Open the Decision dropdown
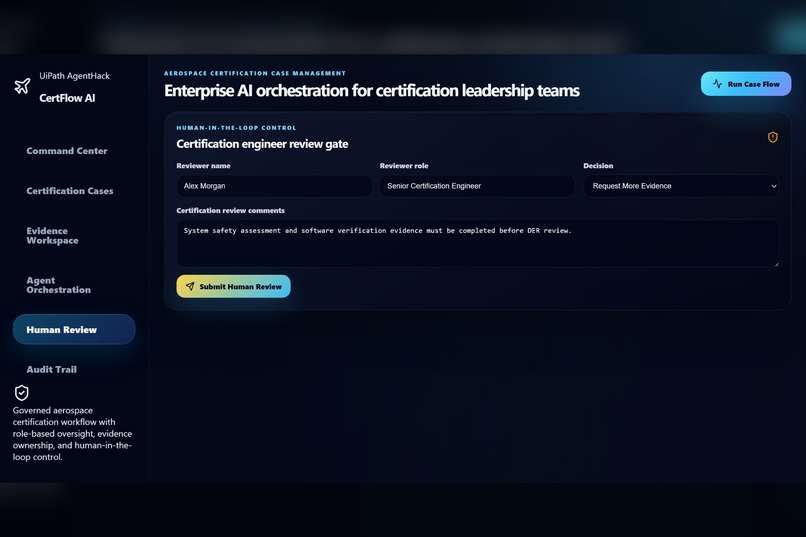 [x=681, y=186]
